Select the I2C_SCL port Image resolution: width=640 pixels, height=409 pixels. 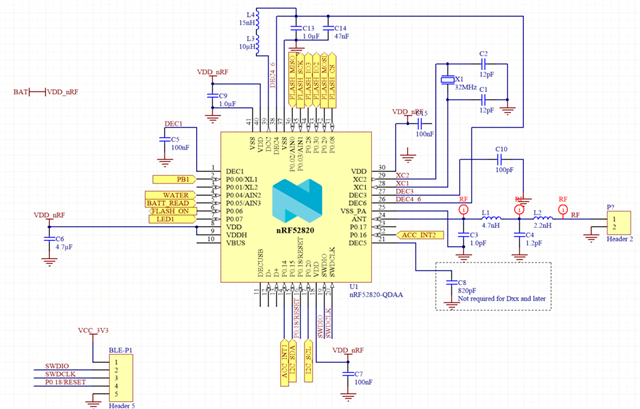[x=308, y=361]
